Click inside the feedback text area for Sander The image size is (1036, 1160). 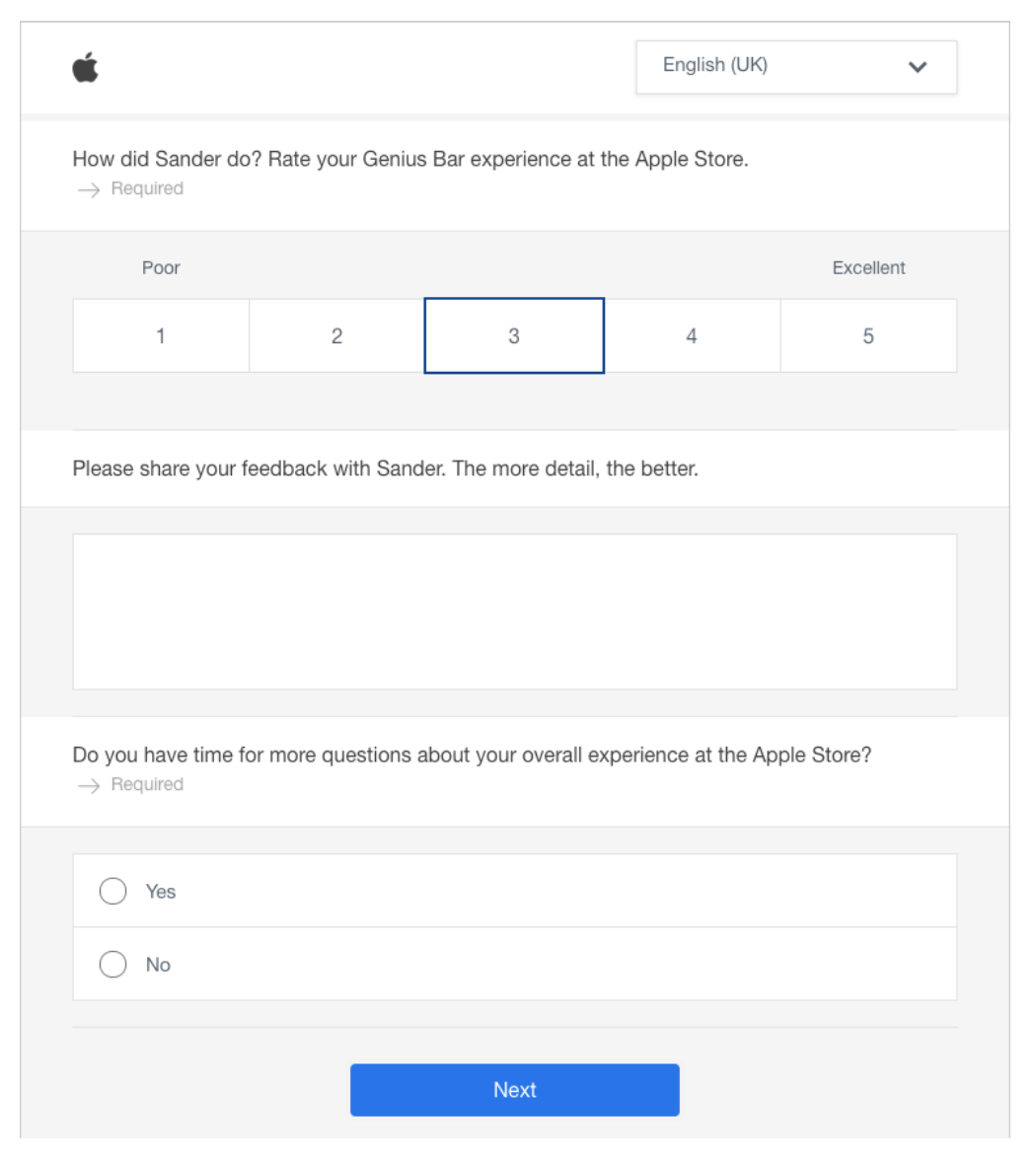[x=515, y=612]
